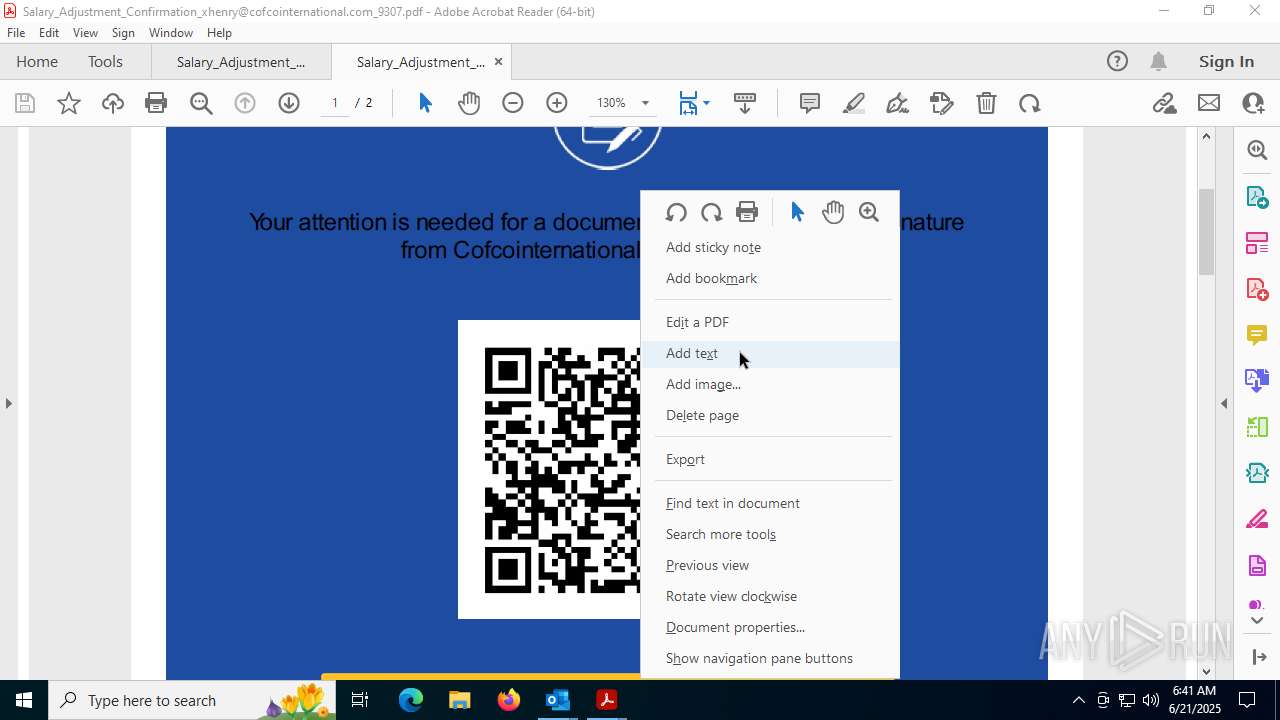Switch to the Tools tab
This screenshot has height=720, width=1280.
105,61
